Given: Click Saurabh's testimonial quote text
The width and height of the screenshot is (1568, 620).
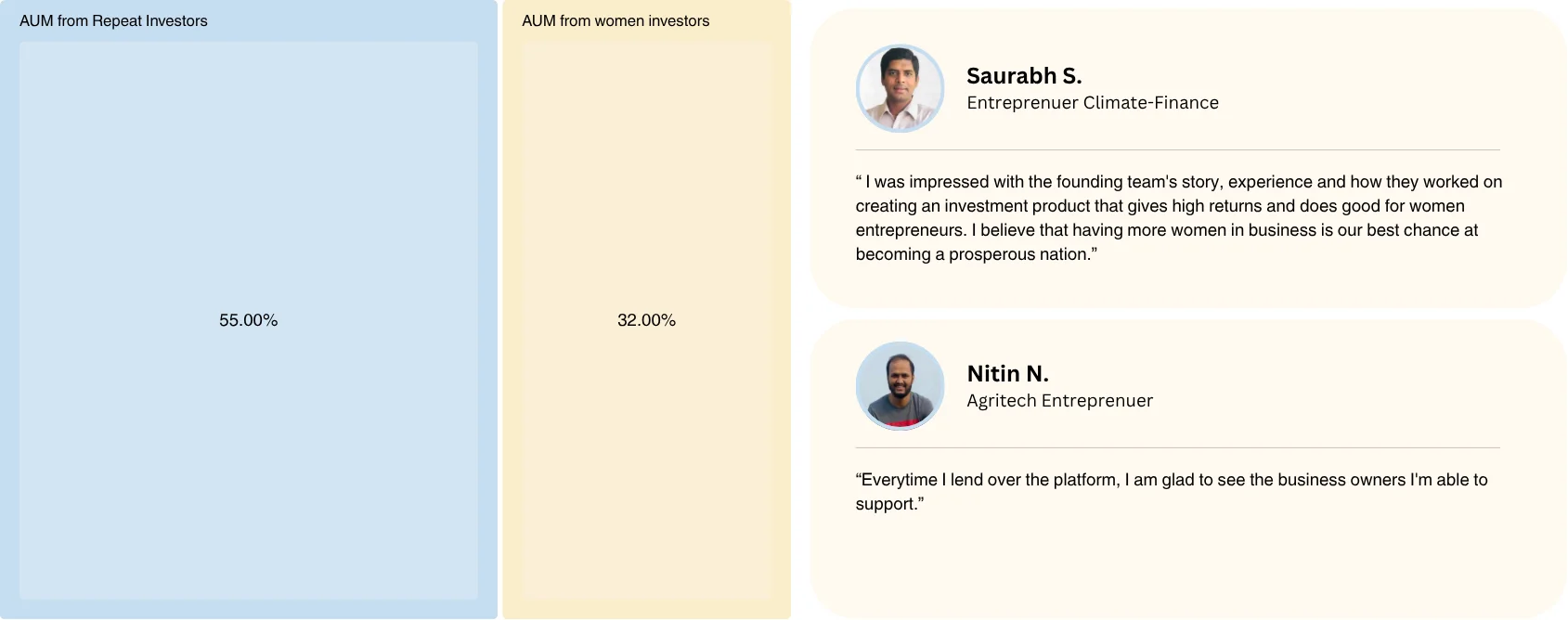Looking at the screenshot, I should [x=1178, y=218].
